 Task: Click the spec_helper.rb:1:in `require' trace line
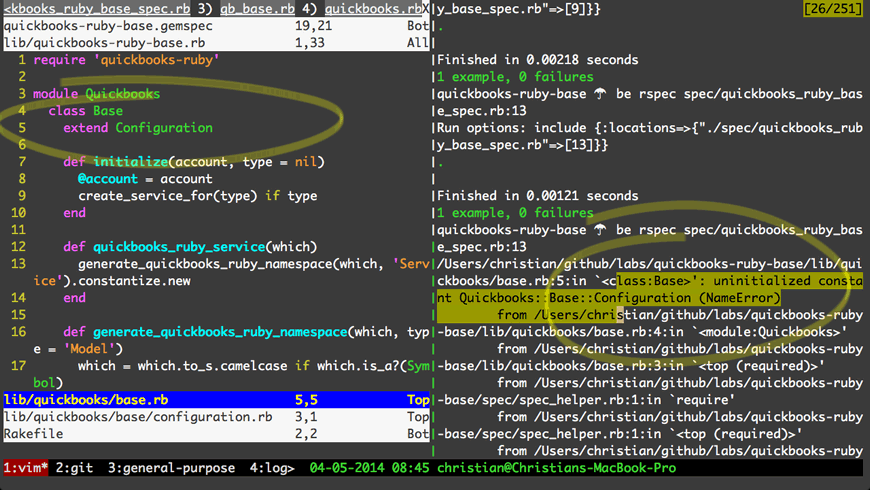tap(586, 400)
